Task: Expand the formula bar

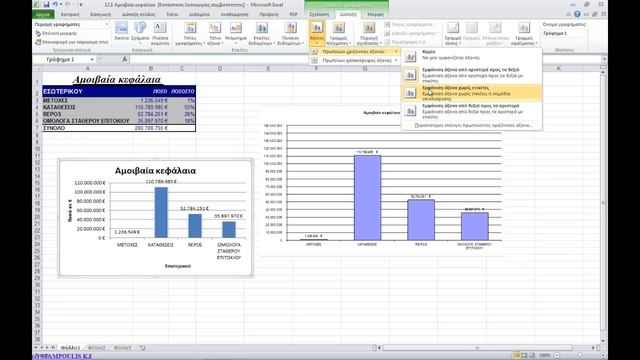Action: [x=604, y=60]
